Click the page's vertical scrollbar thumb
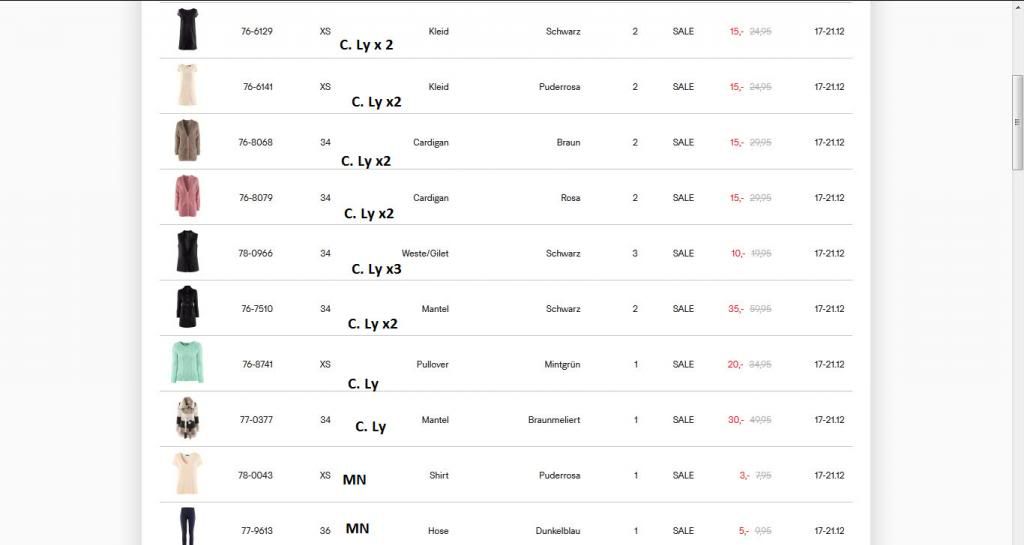The width and height of the screenshot is (1024, 545). [1018, 120]
